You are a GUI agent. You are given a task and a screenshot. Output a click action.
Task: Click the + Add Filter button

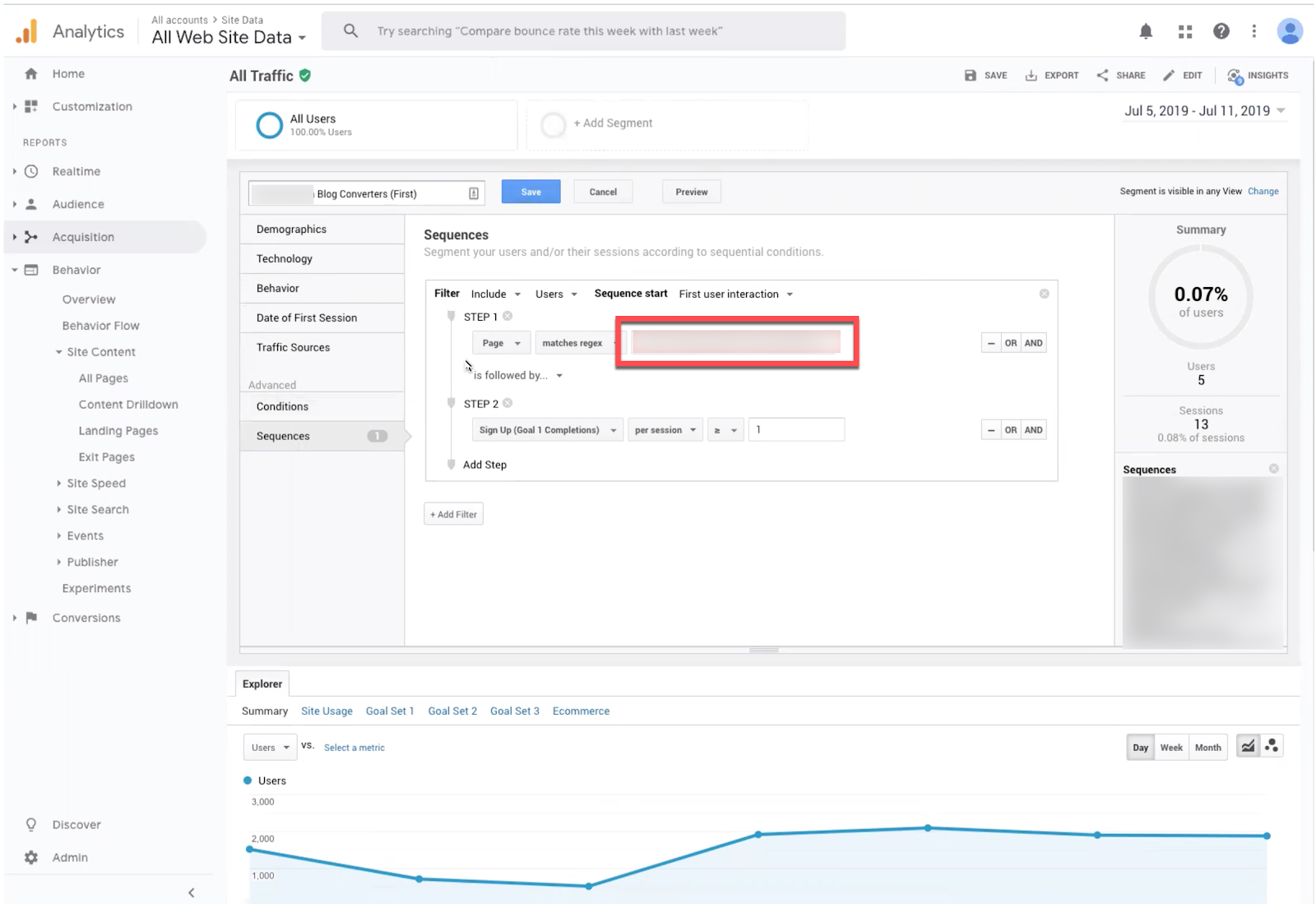click(x=453, y=514)
